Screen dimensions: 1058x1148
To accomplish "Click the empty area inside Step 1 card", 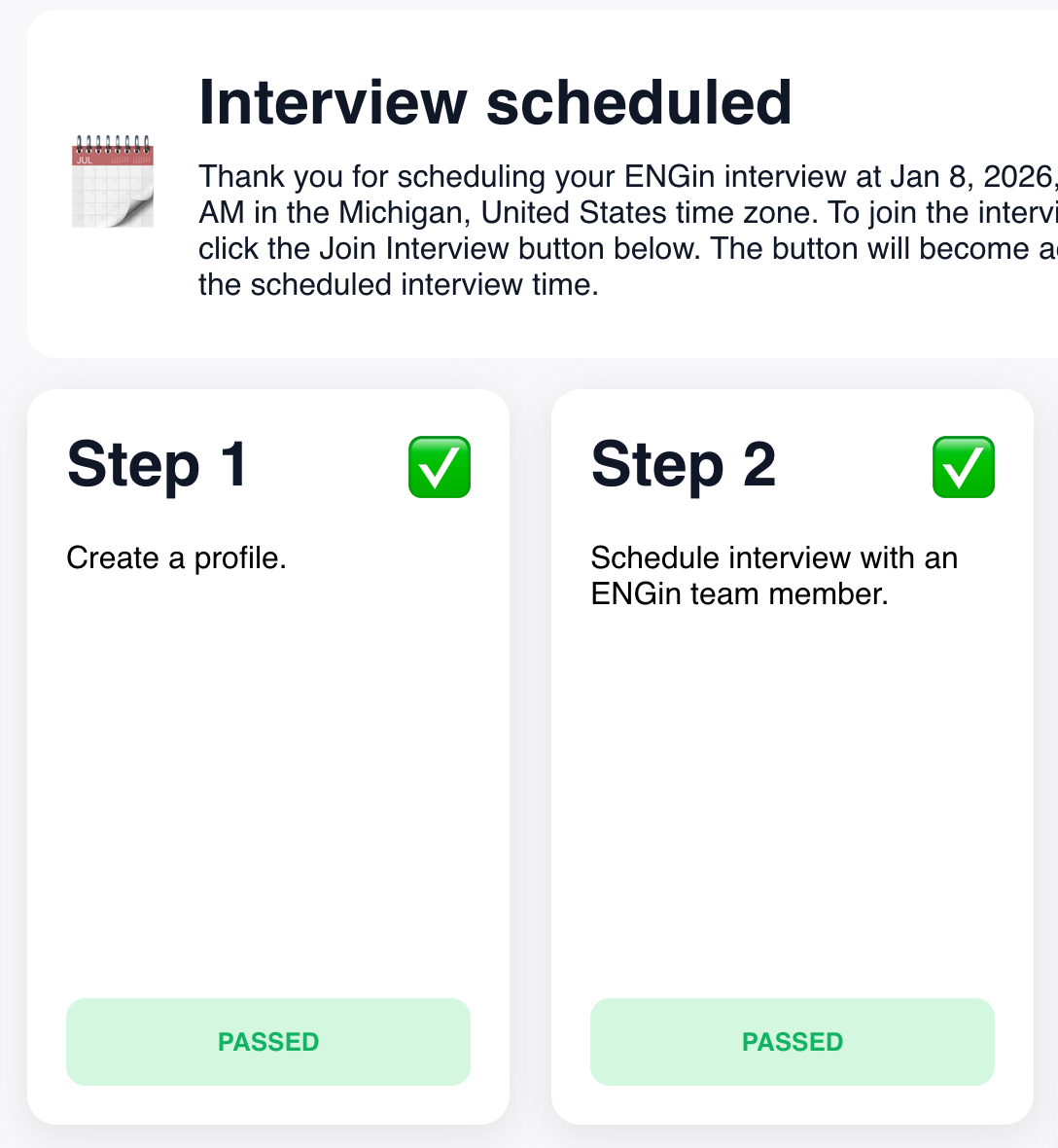I will click(x=267, y=778).
